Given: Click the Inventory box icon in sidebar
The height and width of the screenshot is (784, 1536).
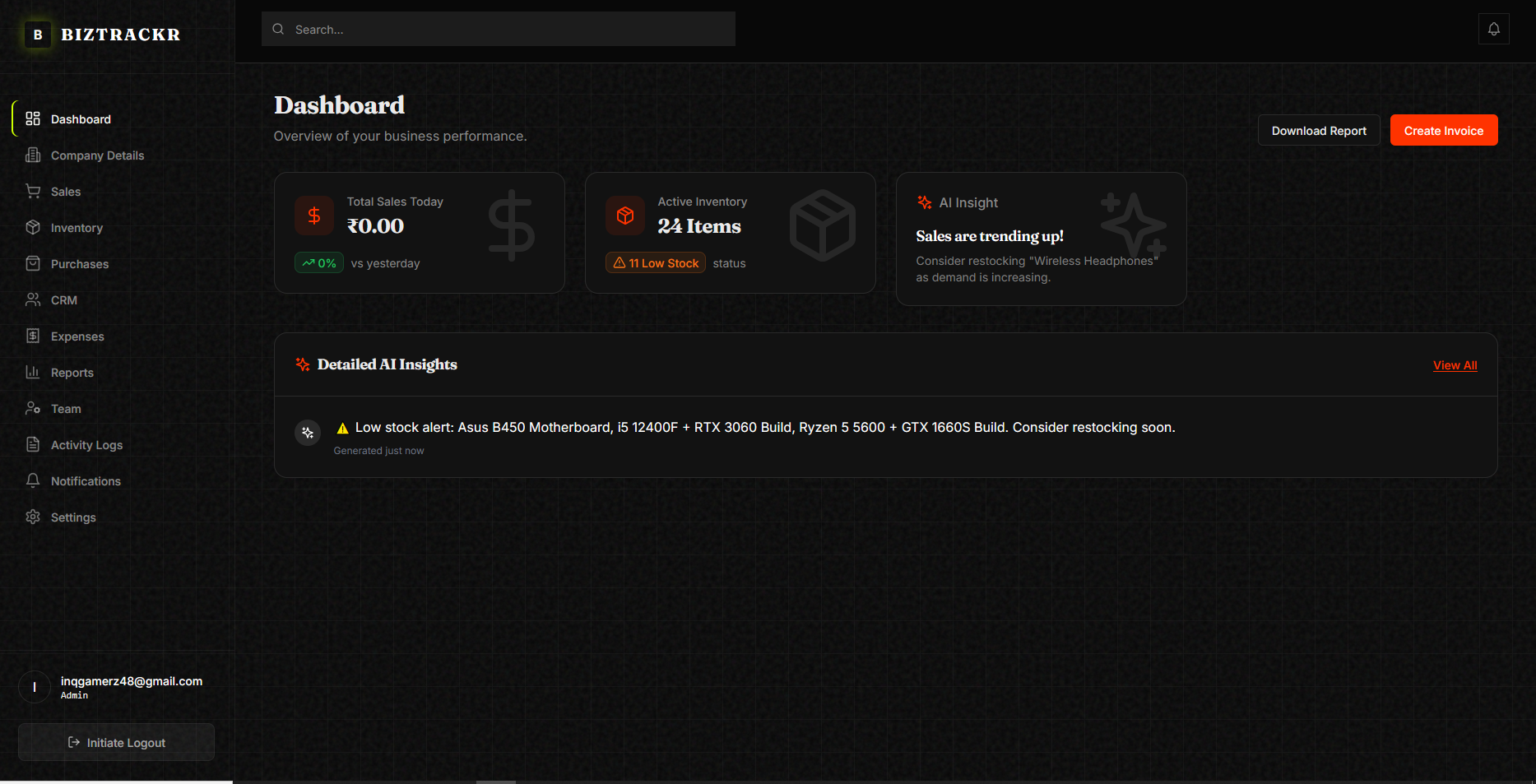Looking at the screenshot, I should click(33, 227).
